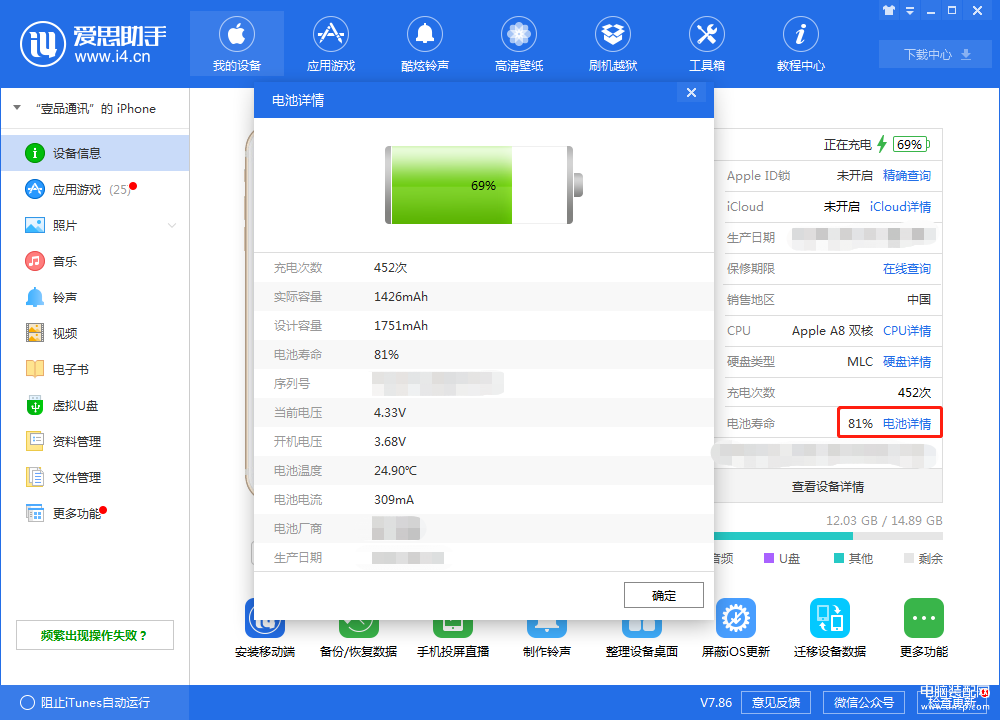Close the 电池详情 dialog
1000x720 pixels.
[691, 93]
